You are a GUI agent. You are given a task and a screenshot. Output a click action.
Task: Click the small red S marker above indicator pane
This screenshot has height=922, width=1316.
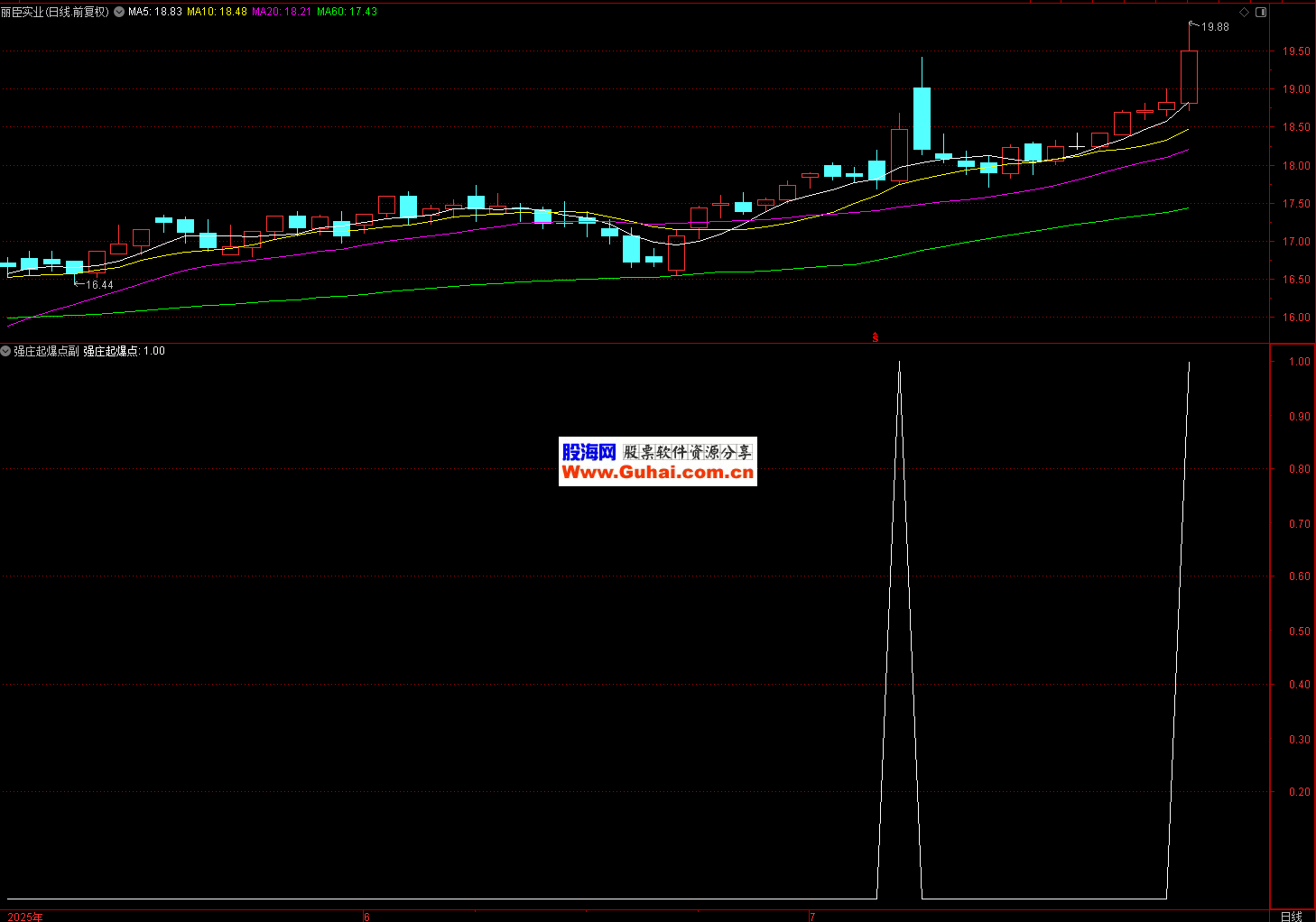click(x=875, y=338)
